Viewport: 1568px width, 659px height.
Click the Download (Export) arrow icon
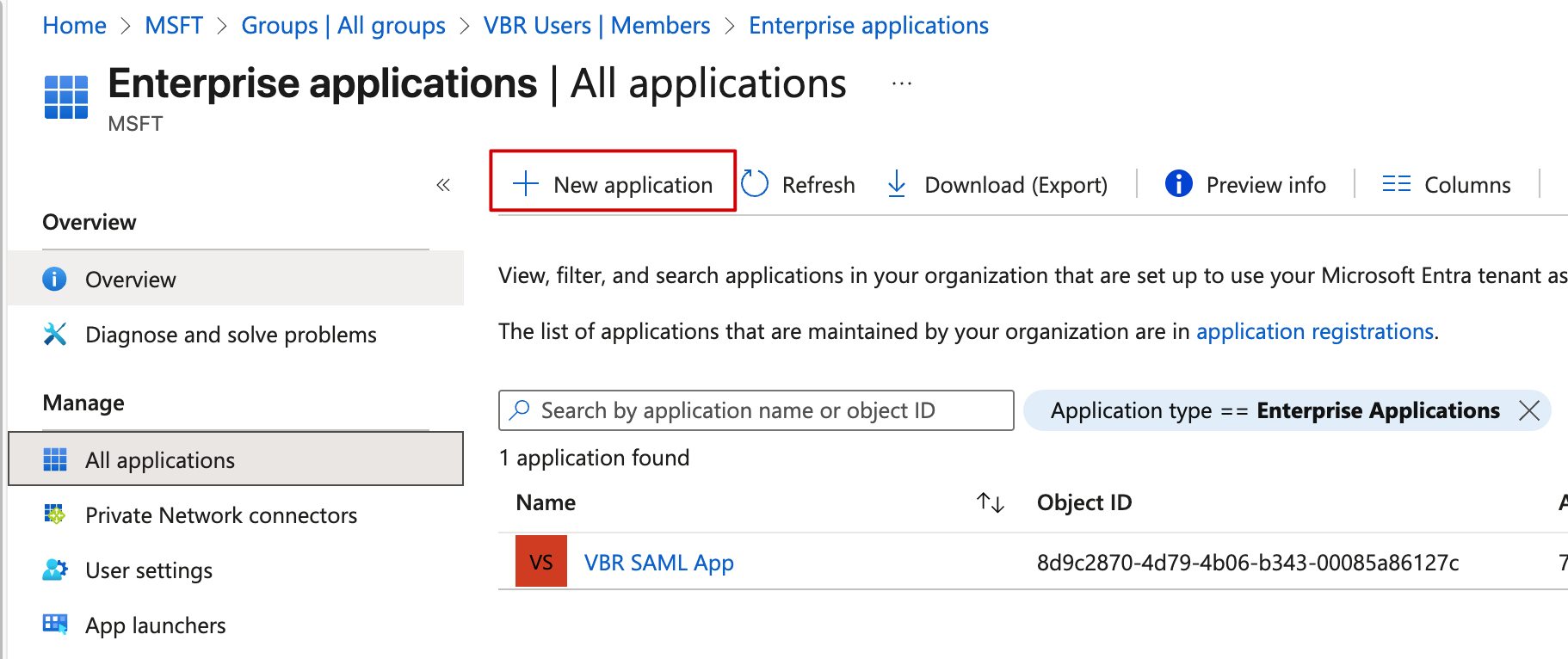click(x=897, y=184)
